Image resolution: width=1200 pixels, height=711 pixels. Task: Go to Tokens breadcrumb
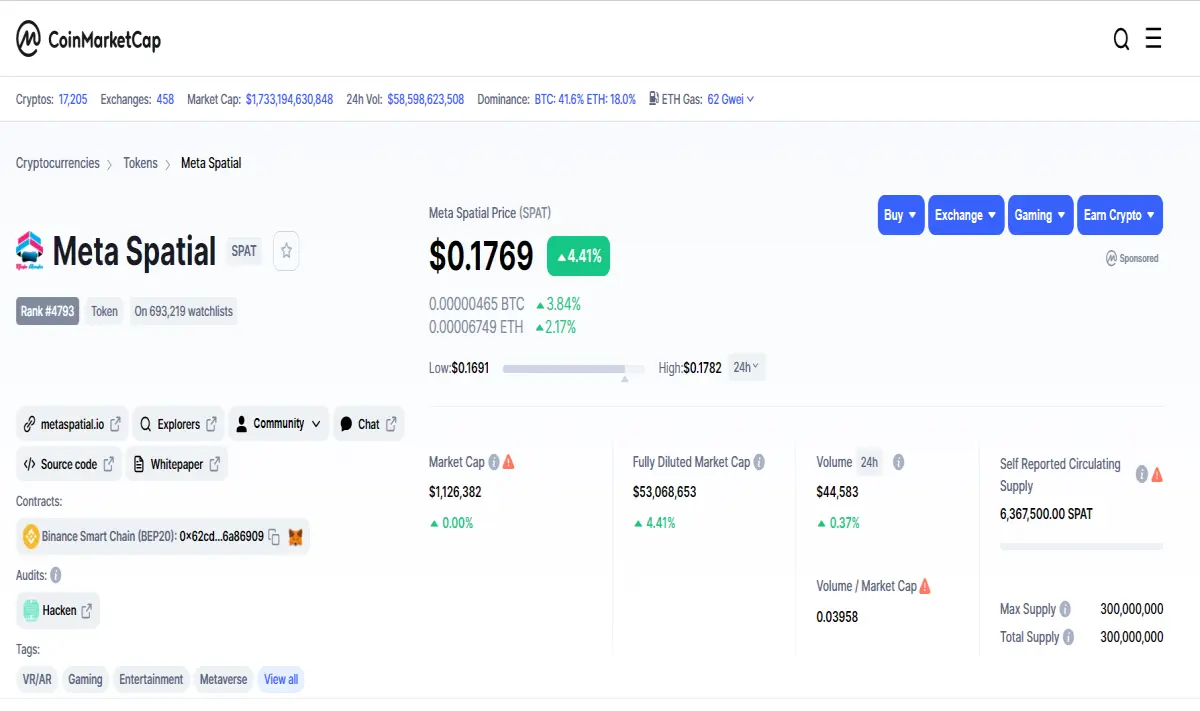click(140, 163)
